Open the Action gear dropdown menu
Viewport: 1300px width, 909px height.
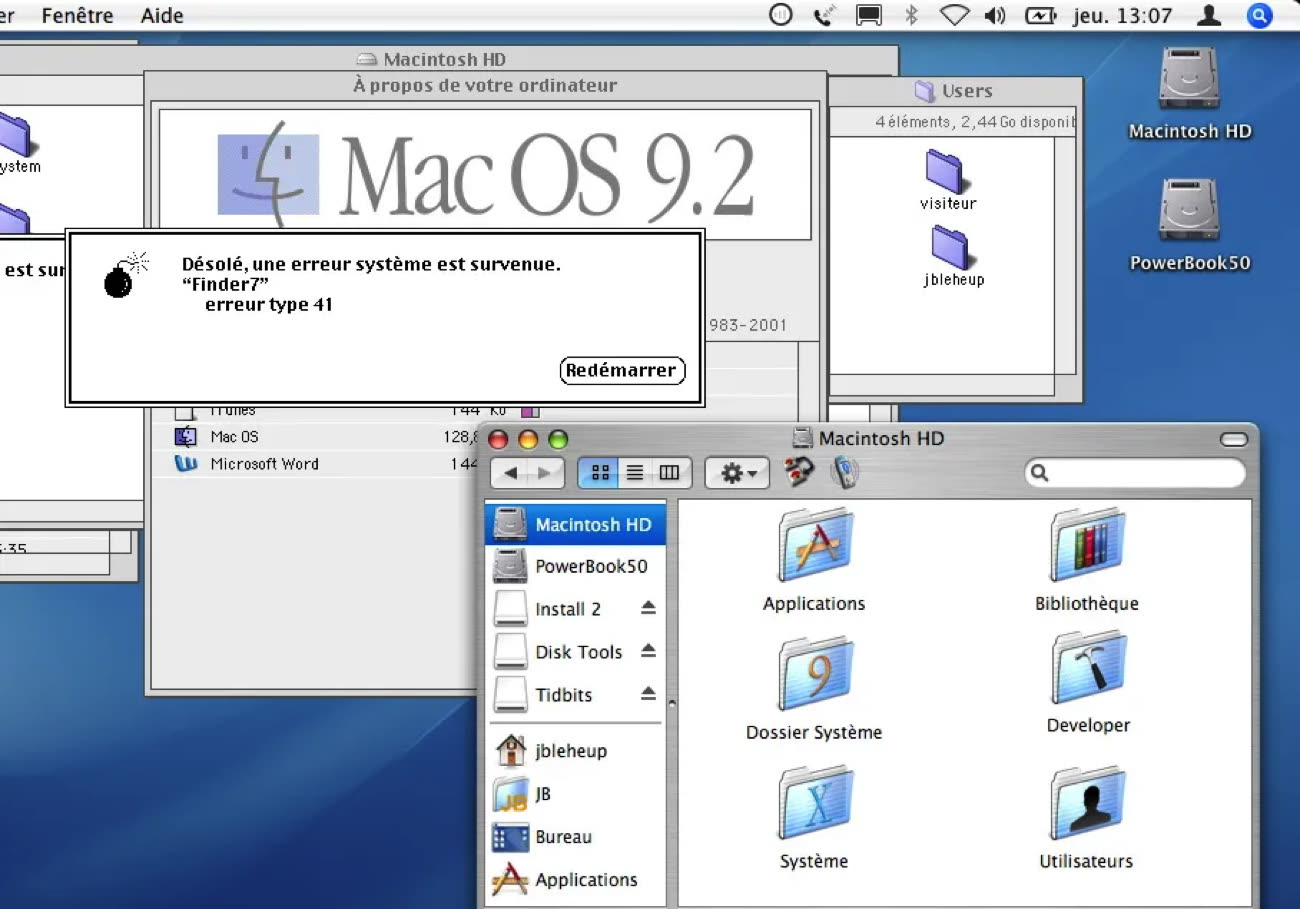(737, 473)
